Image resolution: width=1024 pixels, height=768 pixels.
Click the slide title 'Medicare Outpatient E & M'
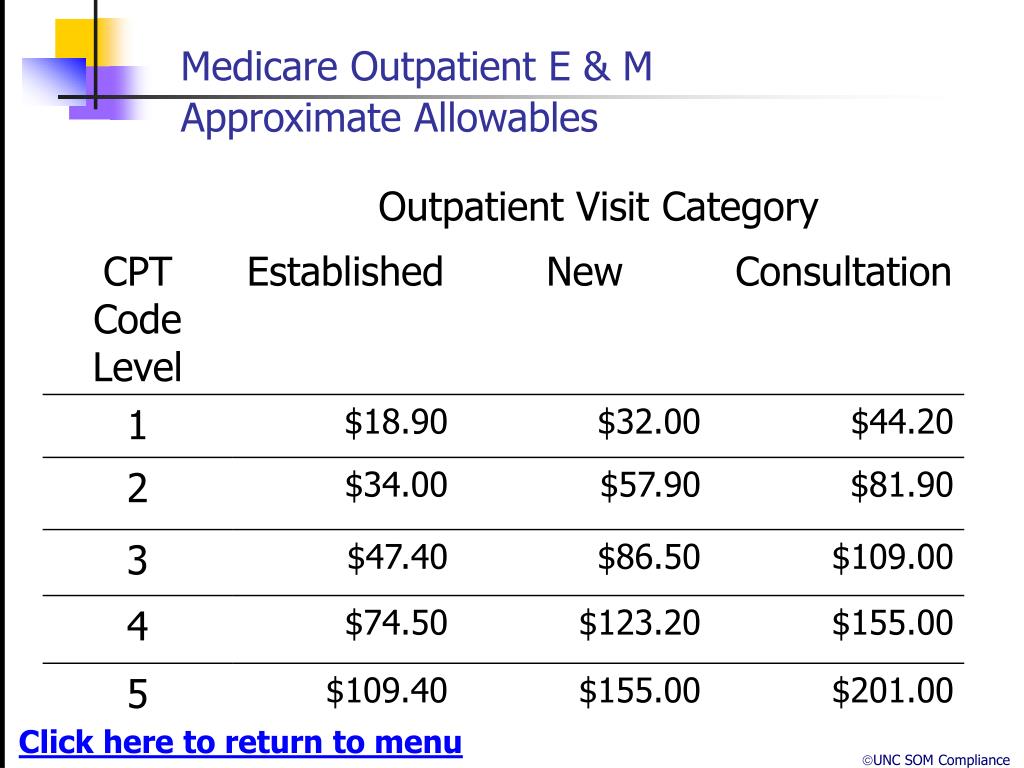(x=417, y=66)
